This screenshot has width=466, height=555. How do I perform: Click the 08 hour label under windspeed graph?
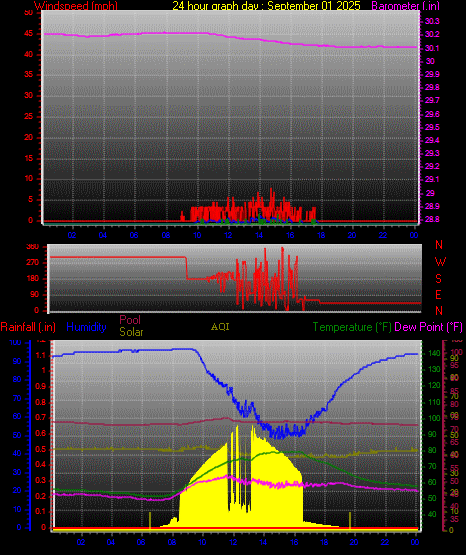pyautogui.click(x=166, y=235)
